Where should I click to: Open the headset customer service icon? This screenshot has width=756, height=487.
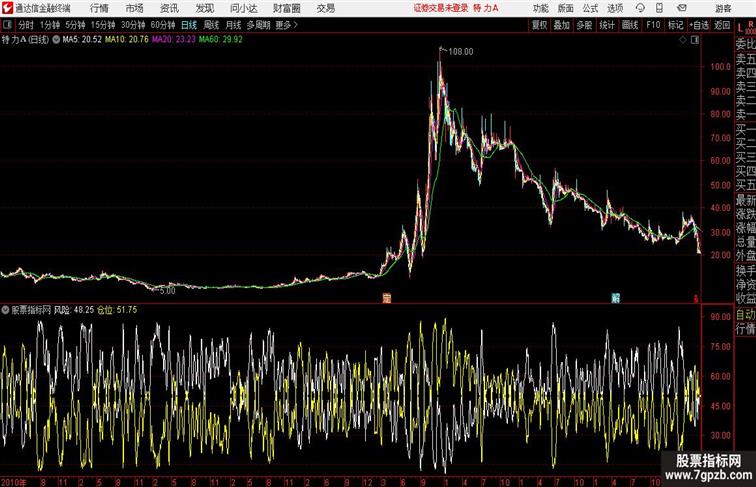tap(640, 8)
